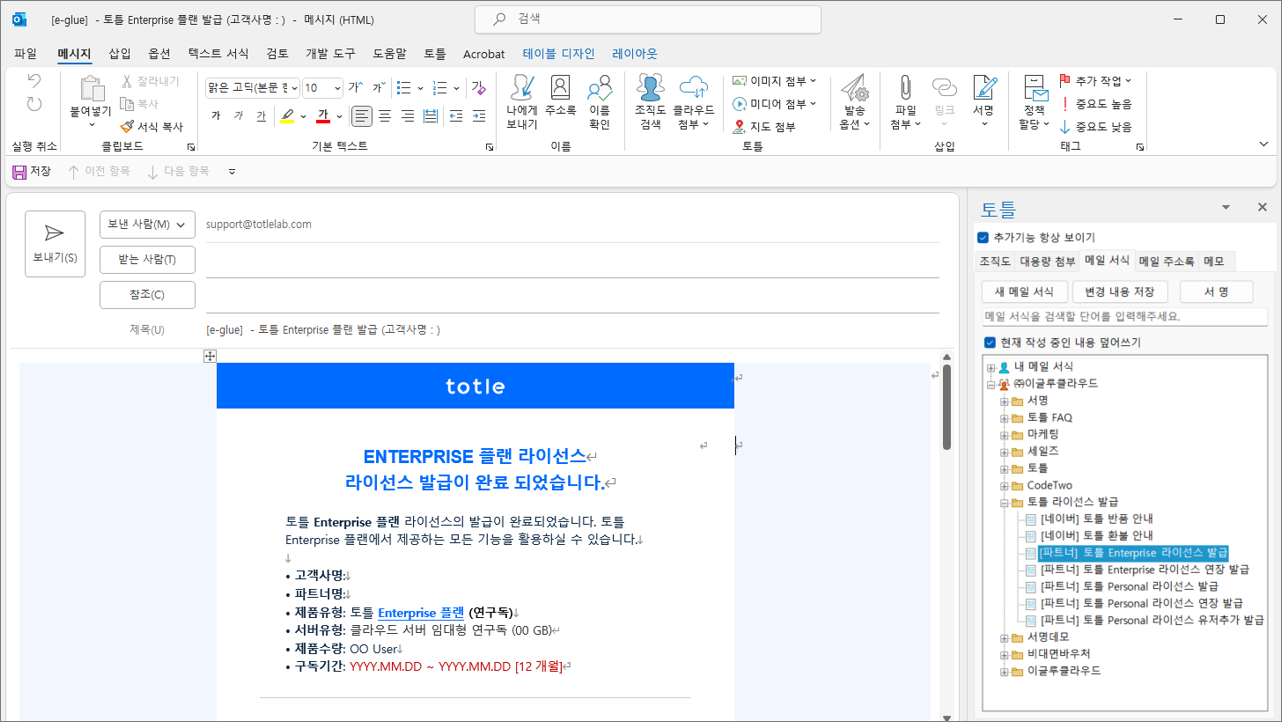Clear all formatting with the eraser icon
The width and height of the screenshot is (1282, 722).
tap(479, 88)
